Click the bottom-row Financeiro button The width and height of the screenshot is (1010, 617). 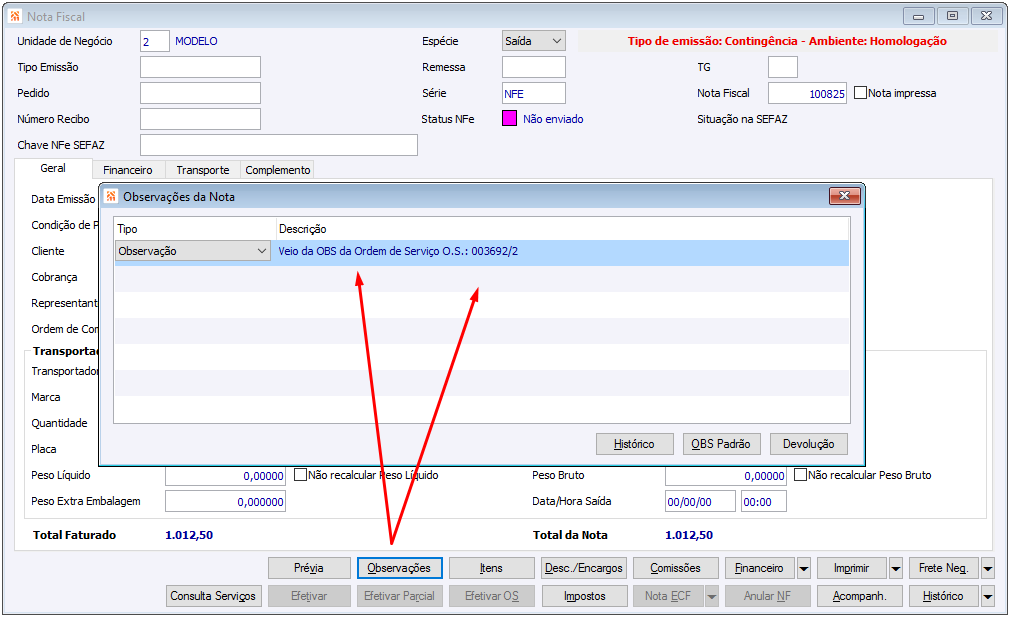click(x=759, y=568)
